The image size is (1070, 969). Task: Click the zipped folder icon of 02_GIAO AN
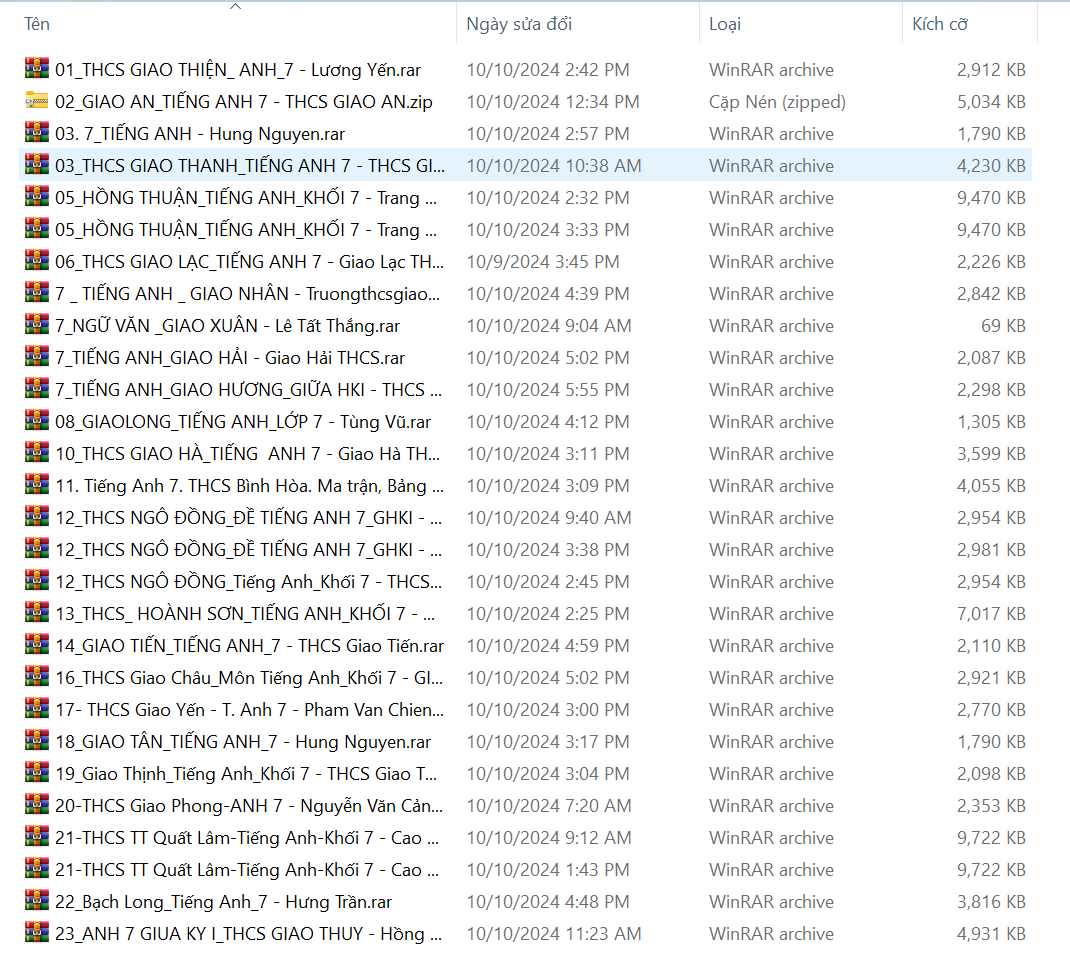coord(36,101)
